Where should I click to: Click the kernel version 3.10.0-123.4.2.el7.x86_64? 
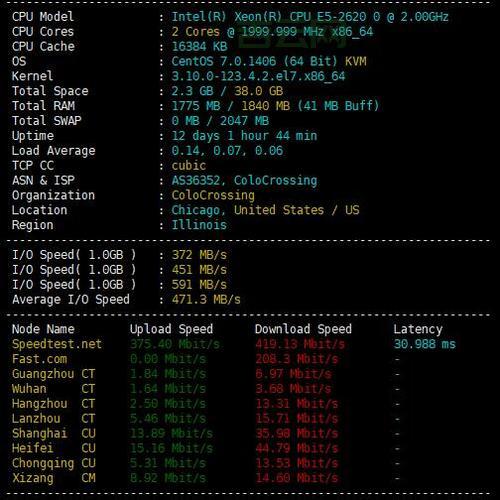(x=258, y=76)
